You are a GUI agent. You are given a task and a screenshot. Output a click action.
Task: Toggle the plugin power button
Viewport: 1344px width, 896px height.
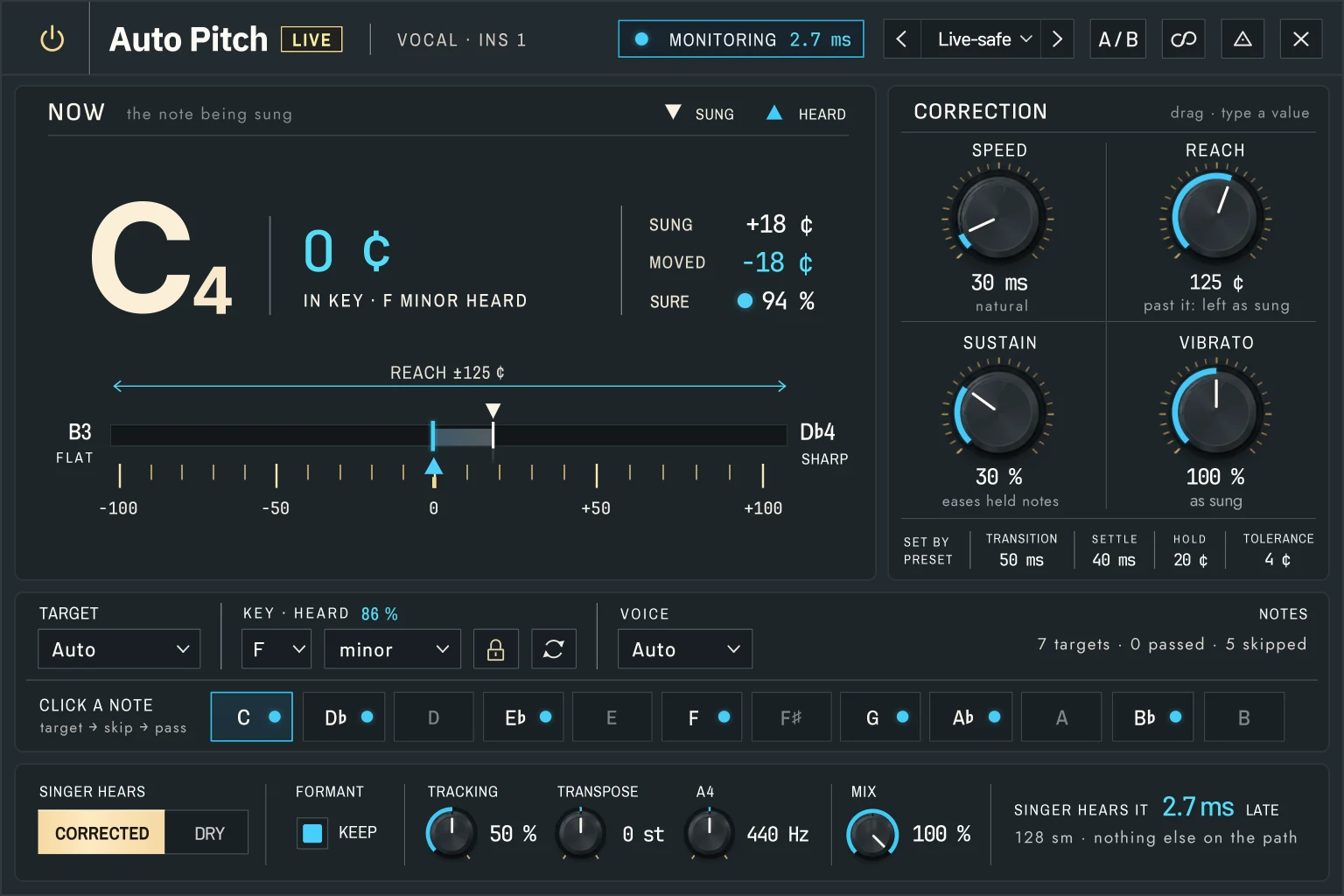pos(52,39)
